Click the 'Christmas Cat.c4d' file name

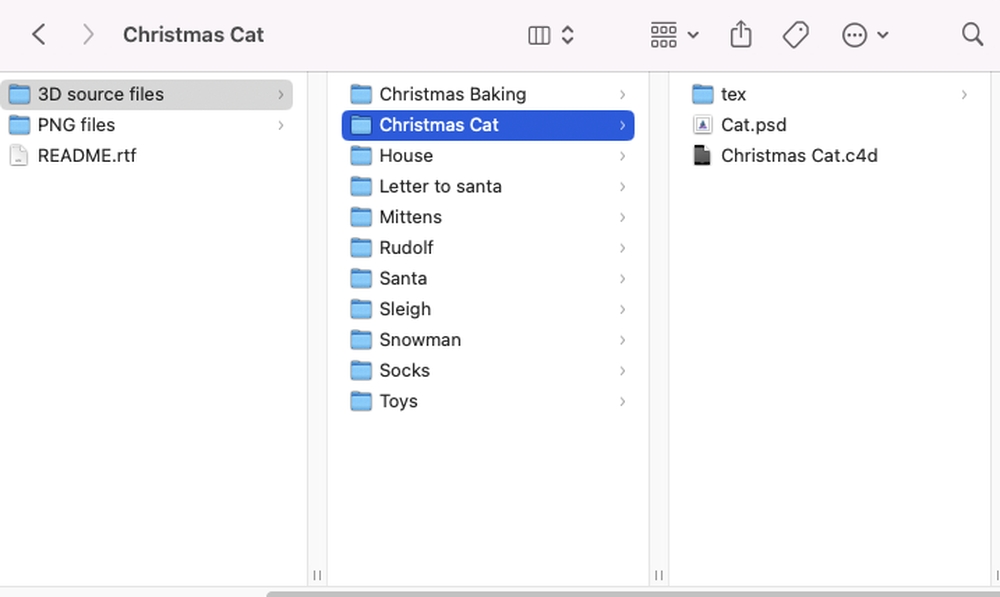click(799, 156)
